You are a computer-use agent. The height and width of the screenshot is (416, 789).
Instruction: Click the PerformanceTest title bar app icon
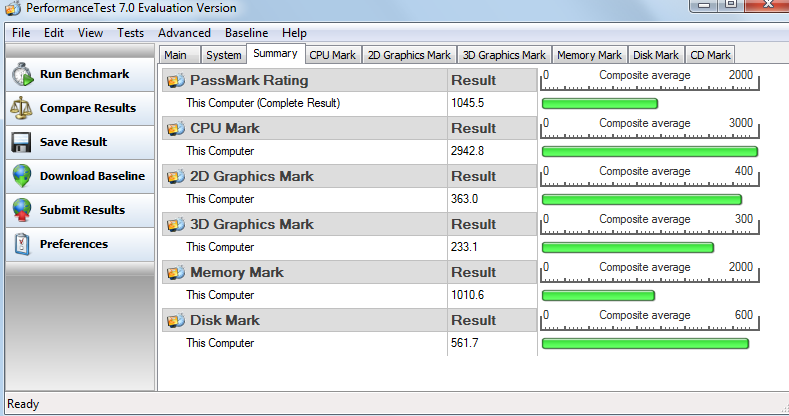(x=13, y=8)
